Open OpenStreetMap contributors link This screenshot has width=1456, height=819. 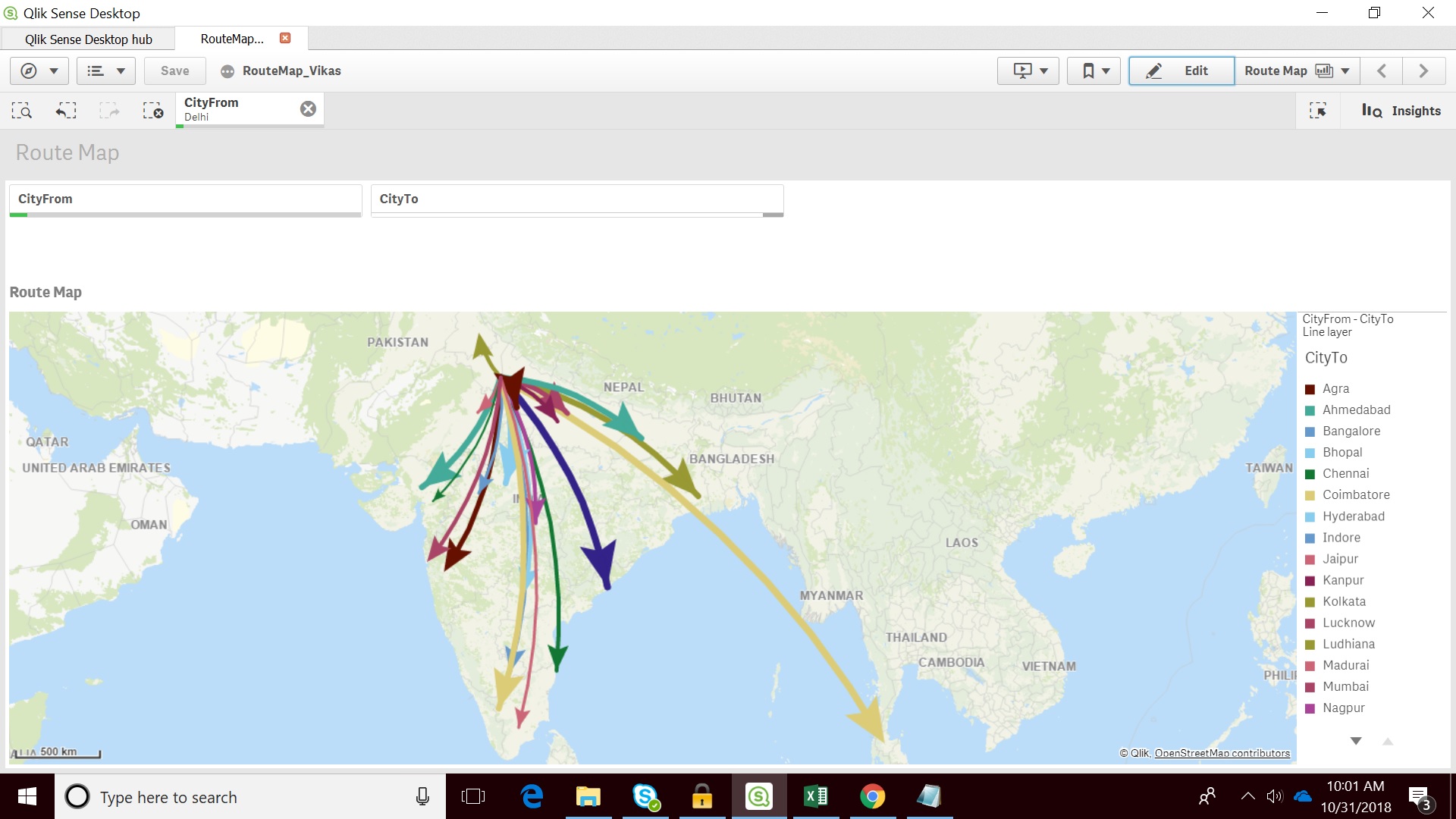coord(1222,753)
